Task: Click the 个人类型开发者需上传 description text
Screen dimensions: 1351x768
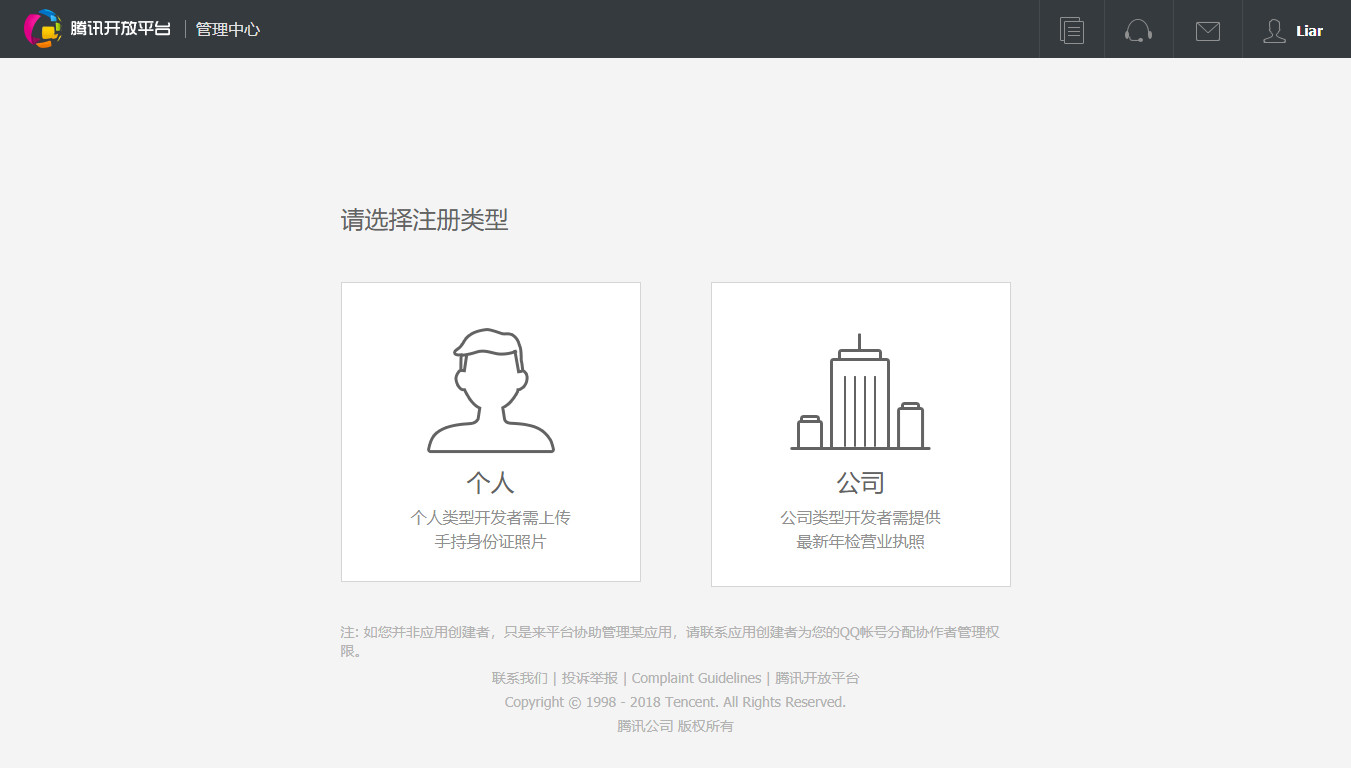Action: tap(490, 517)
